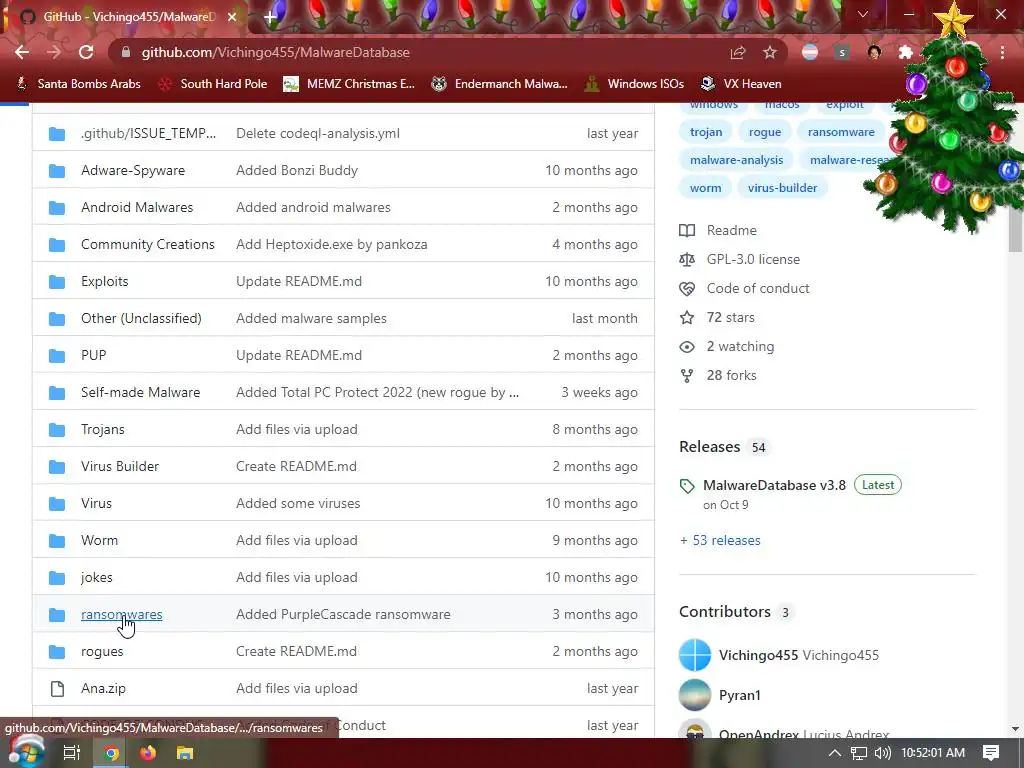Open the Android Malwares folder
The height and width of the screenshot is (768, 1024).
coord(137,208)
